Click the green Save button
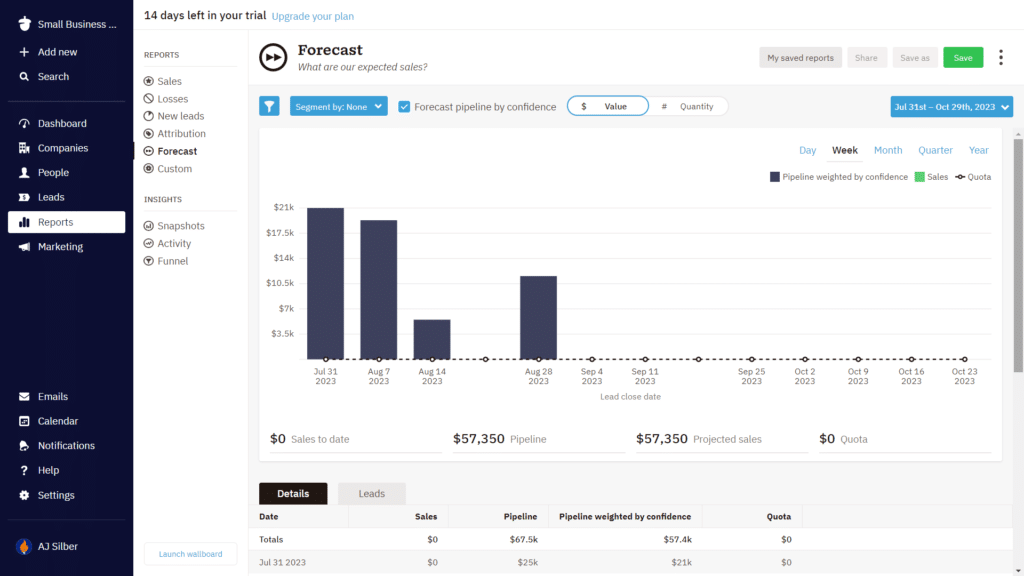The height and width of the screenshot is (576, 1024). click(962, 58)
